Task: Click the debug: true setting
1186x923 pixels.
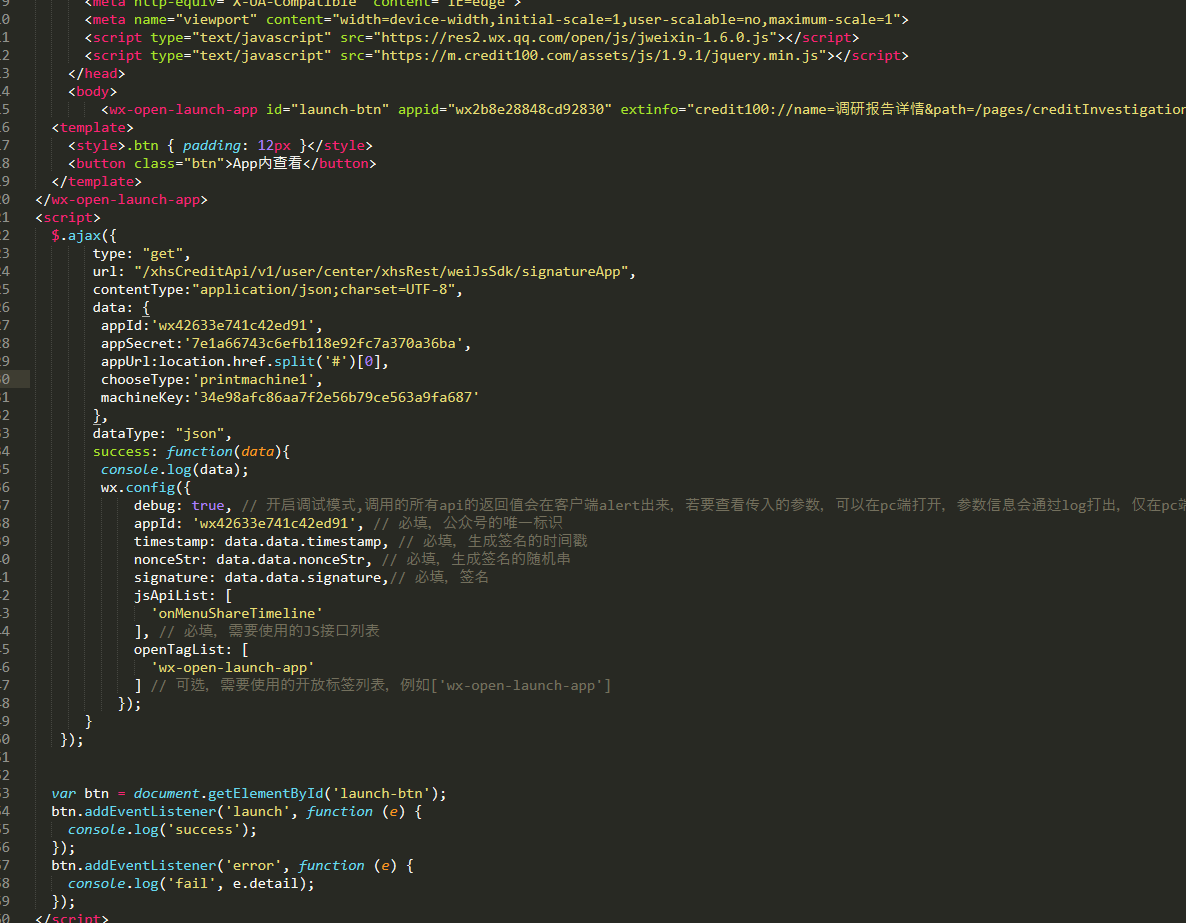Action: tap(183, 505)
